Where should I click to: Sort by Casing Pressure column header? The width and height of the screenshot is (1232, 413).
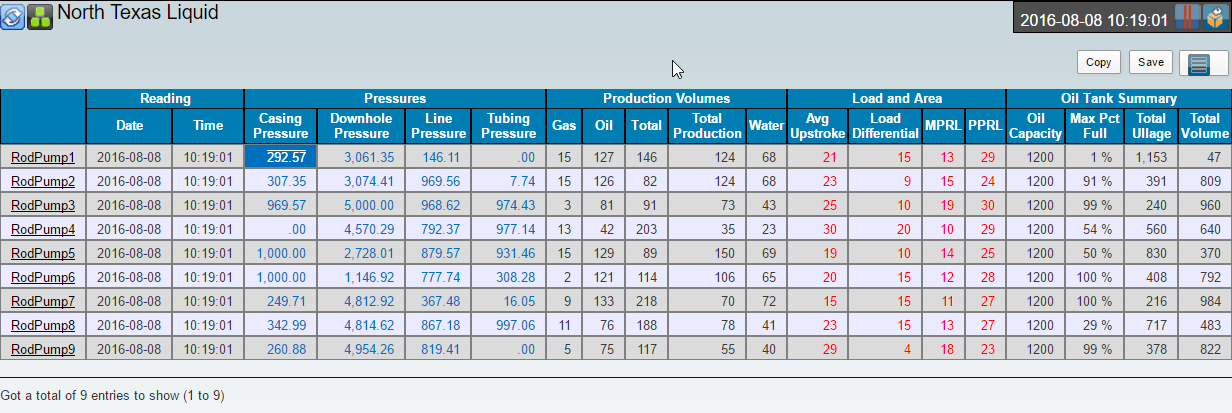coord(280,126)
